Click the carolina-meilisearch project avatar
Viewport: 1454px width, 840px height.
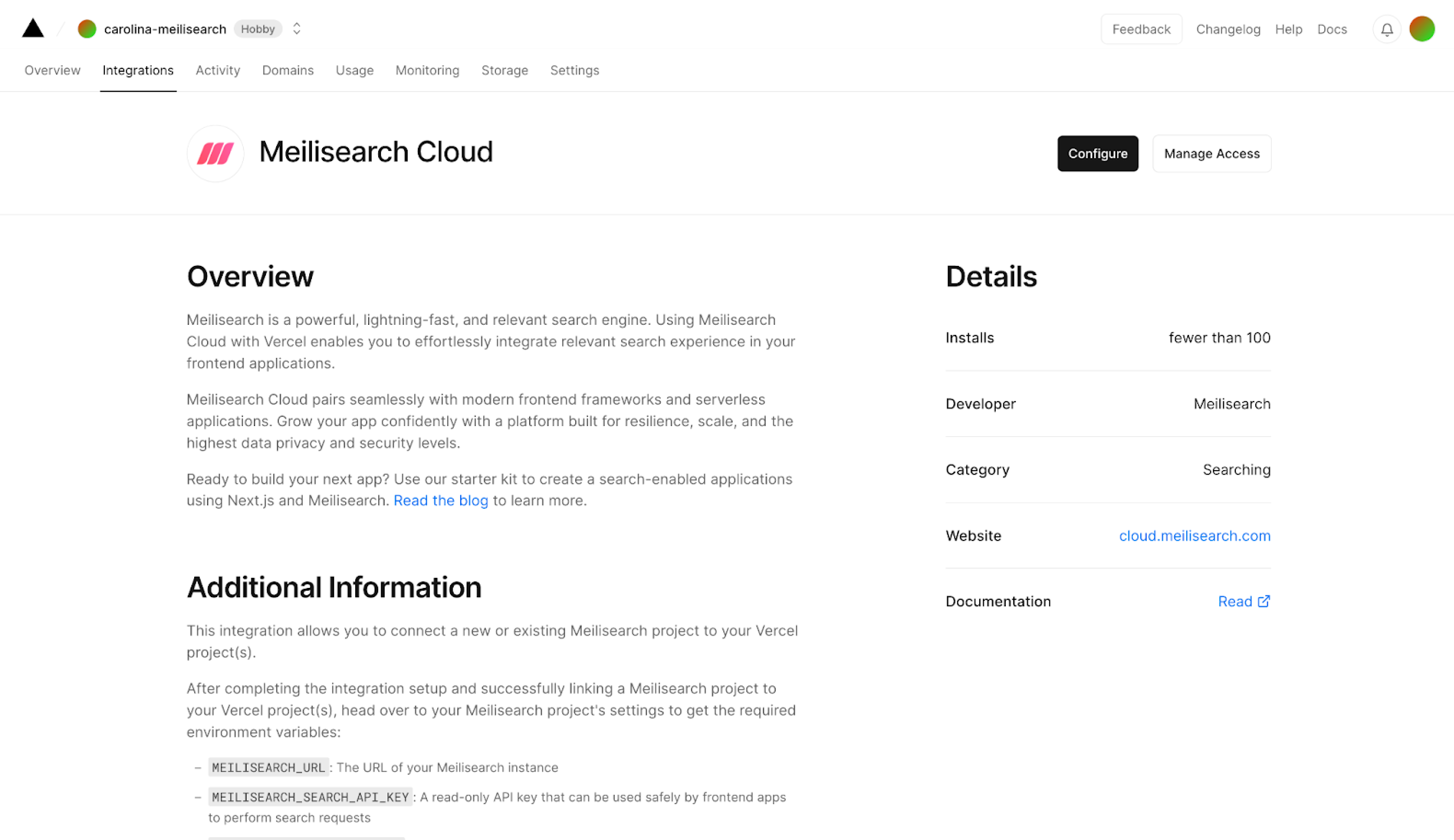click(x=87, y=28)
